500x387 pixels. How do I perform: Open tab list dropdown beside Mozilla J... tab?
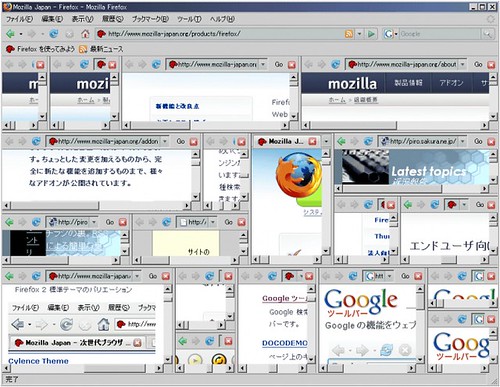click(x=326, y=141)
